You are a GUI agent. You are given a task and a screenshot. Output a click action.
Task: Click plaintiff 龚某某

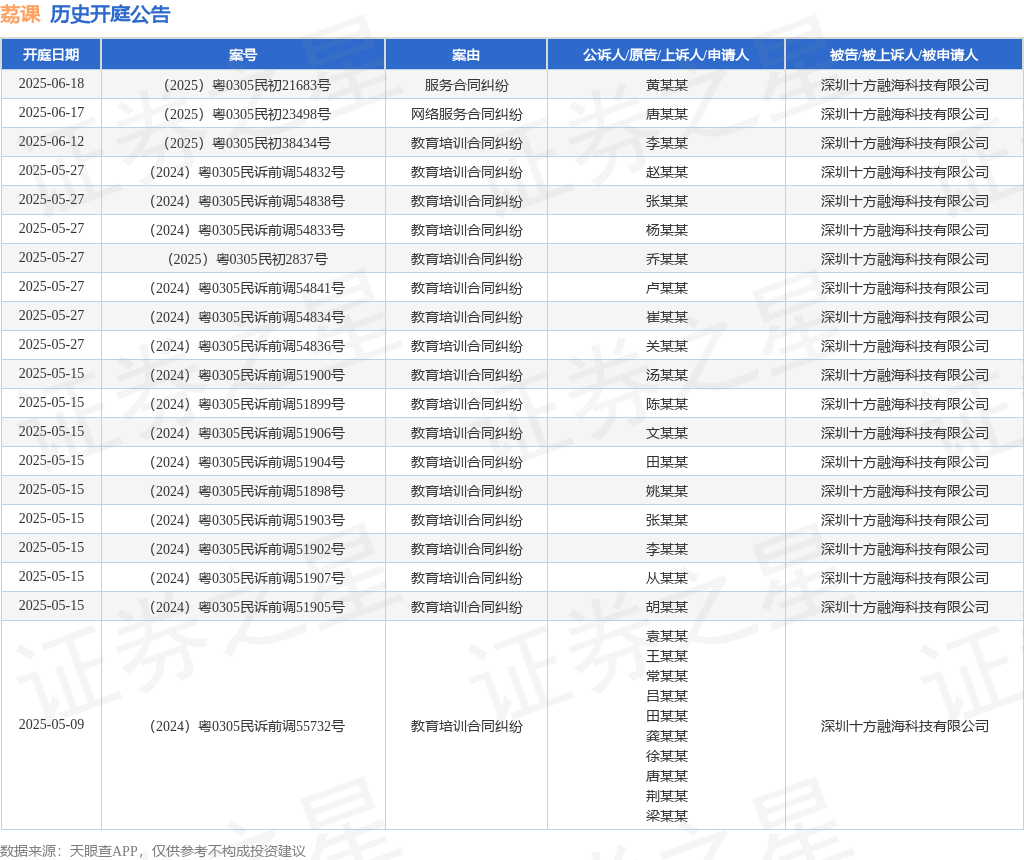click(x=667, y=735)
